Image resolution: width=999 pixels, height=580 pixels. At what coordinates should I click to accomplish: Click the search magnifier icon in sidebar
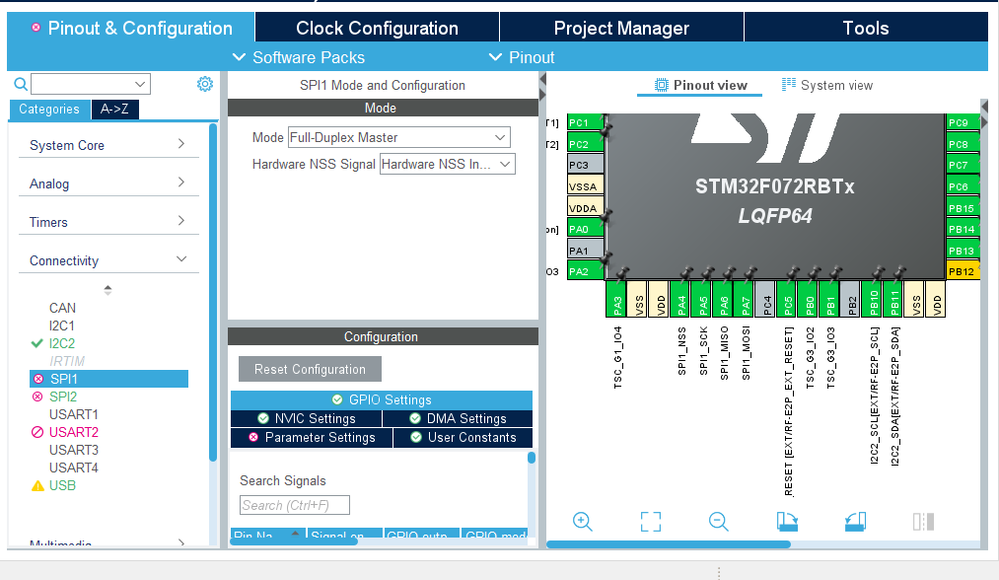20,84
